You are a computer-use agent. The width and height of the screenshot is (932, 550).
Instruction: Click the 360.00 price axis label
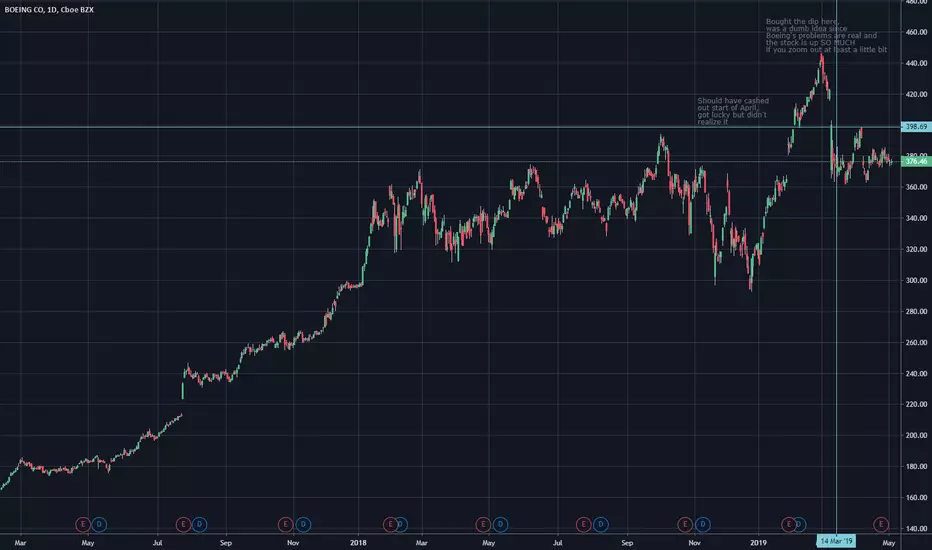coord(916,187)
